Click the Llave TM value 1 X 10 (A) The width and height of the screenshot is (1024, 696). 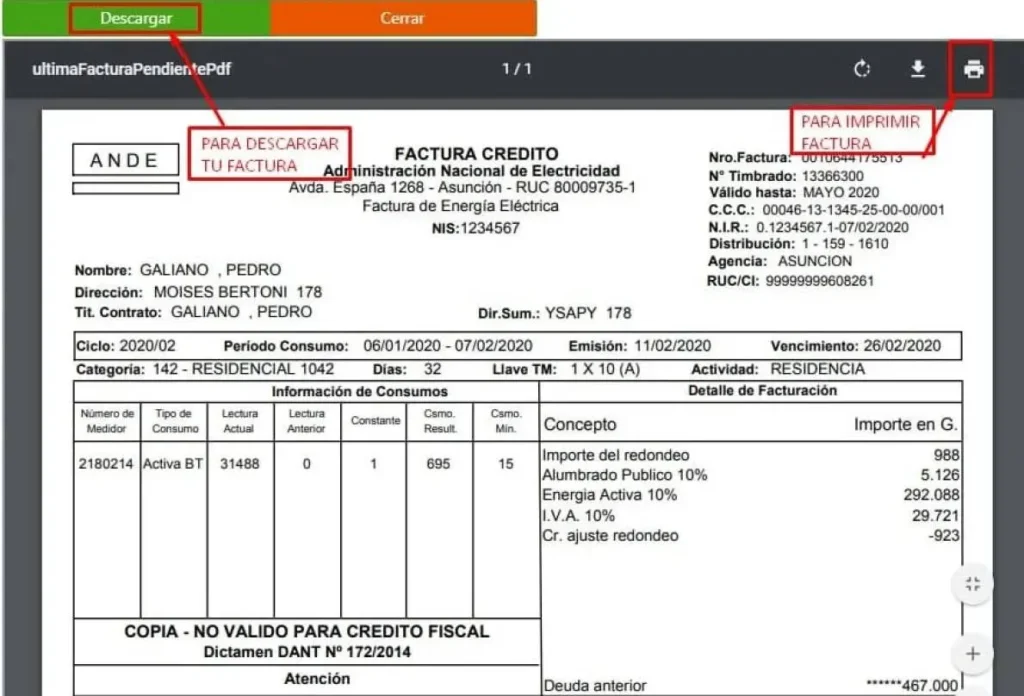tap(605, 370)
